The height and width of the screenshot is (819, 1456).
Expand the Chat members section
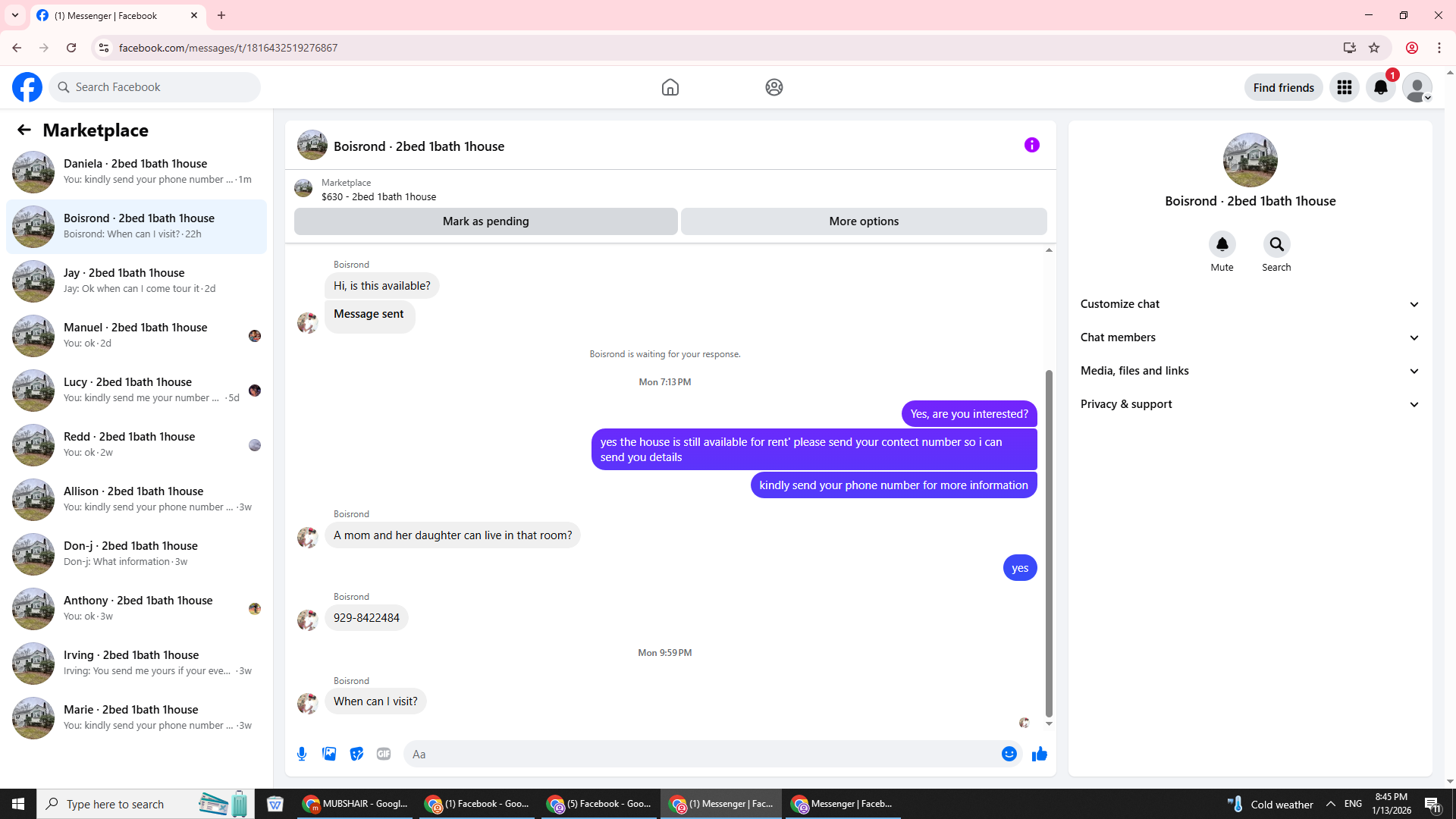(x=1249, y=337)
